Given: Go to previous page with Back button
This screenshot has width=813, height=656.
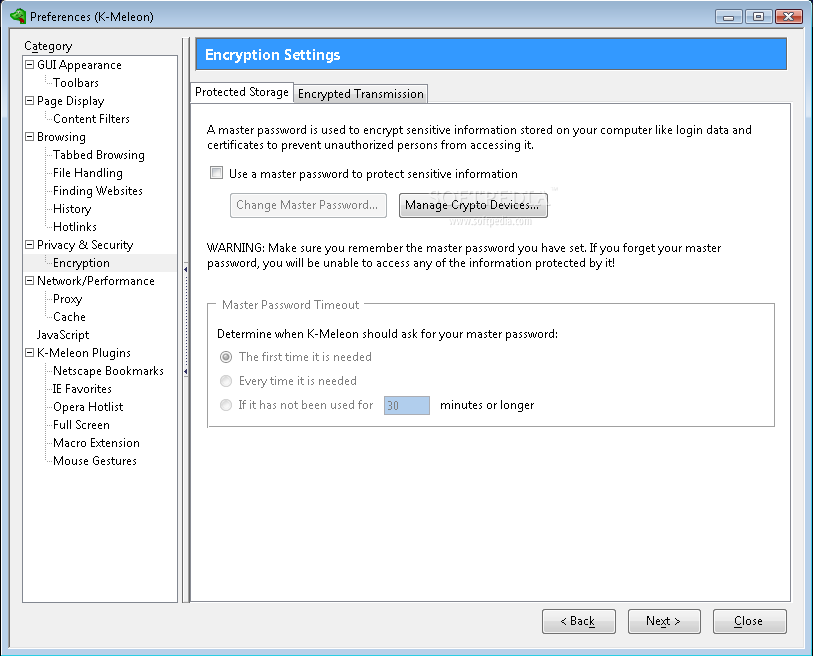Looking at the screenshot, I should click(579, 621).
